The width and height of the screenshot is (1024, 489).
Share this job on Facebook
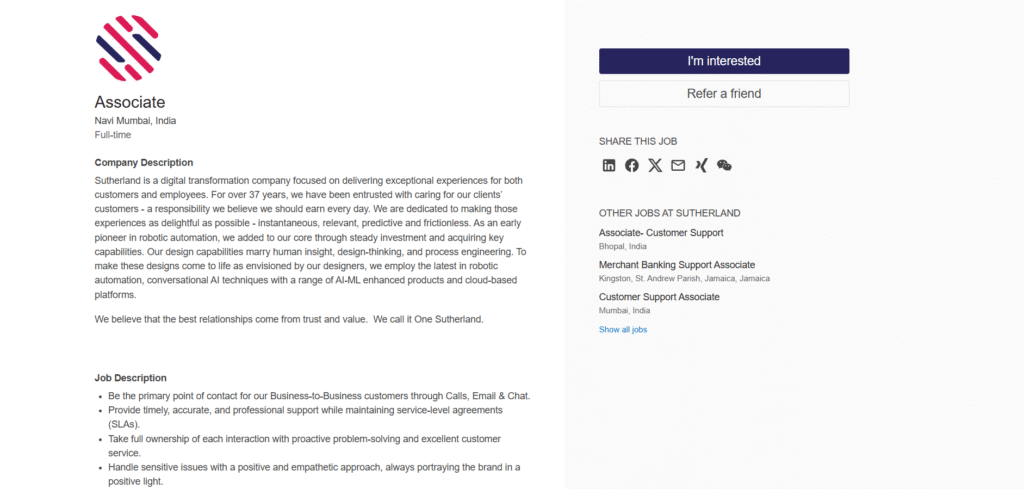(632, 165)
